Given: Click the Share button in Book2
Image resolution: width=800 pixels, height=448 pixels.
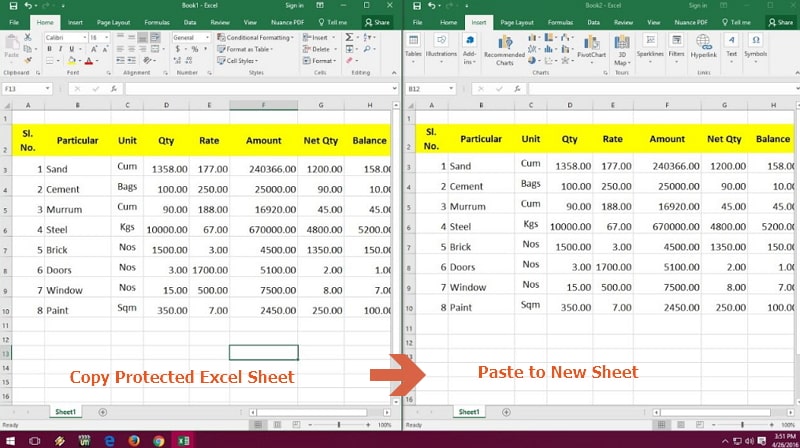Looking at the screenshot, I should (x=778, y=21).
